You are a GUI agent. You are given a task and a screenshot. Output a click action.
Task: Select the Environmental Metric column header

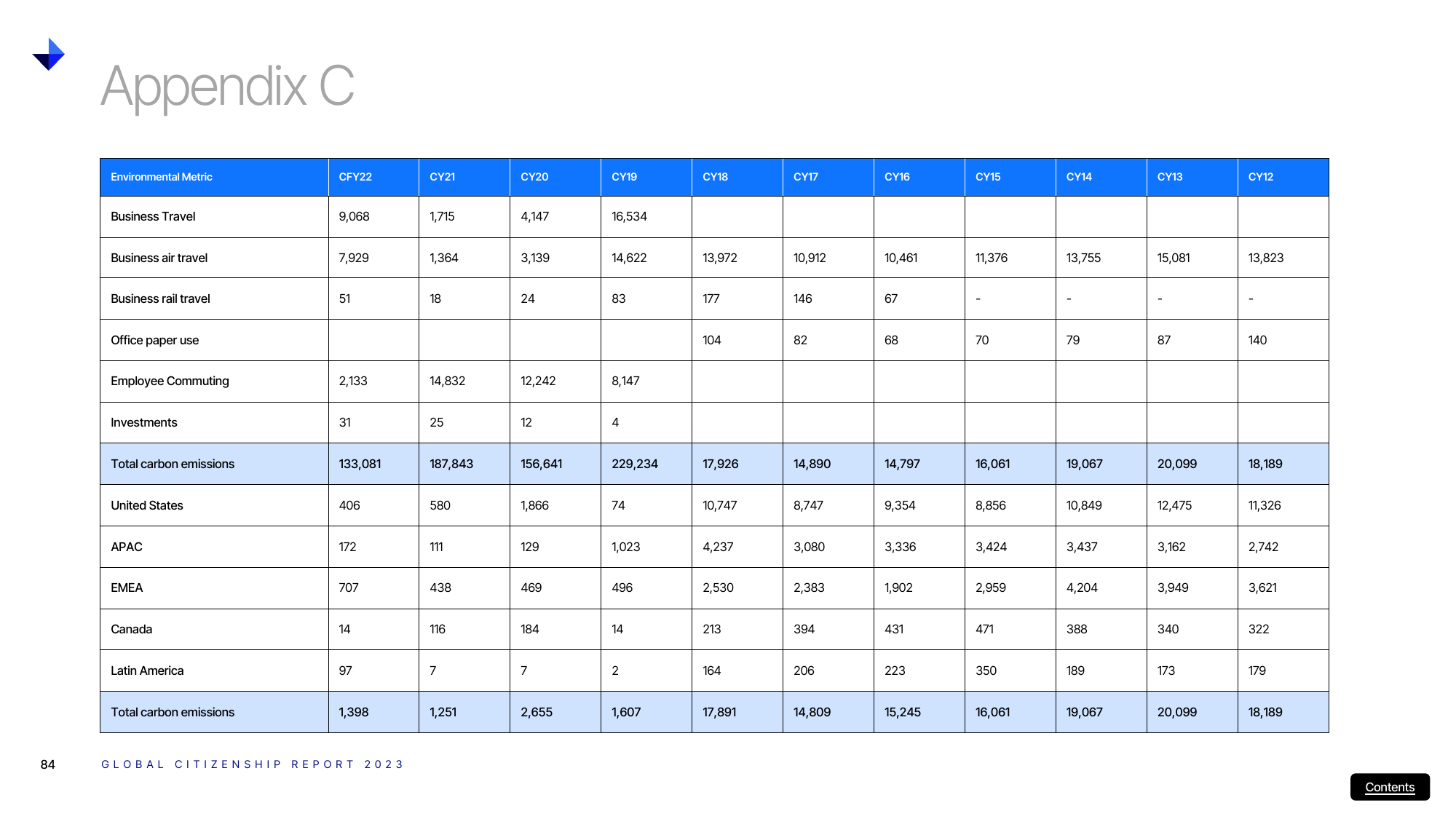pos(162,177)
